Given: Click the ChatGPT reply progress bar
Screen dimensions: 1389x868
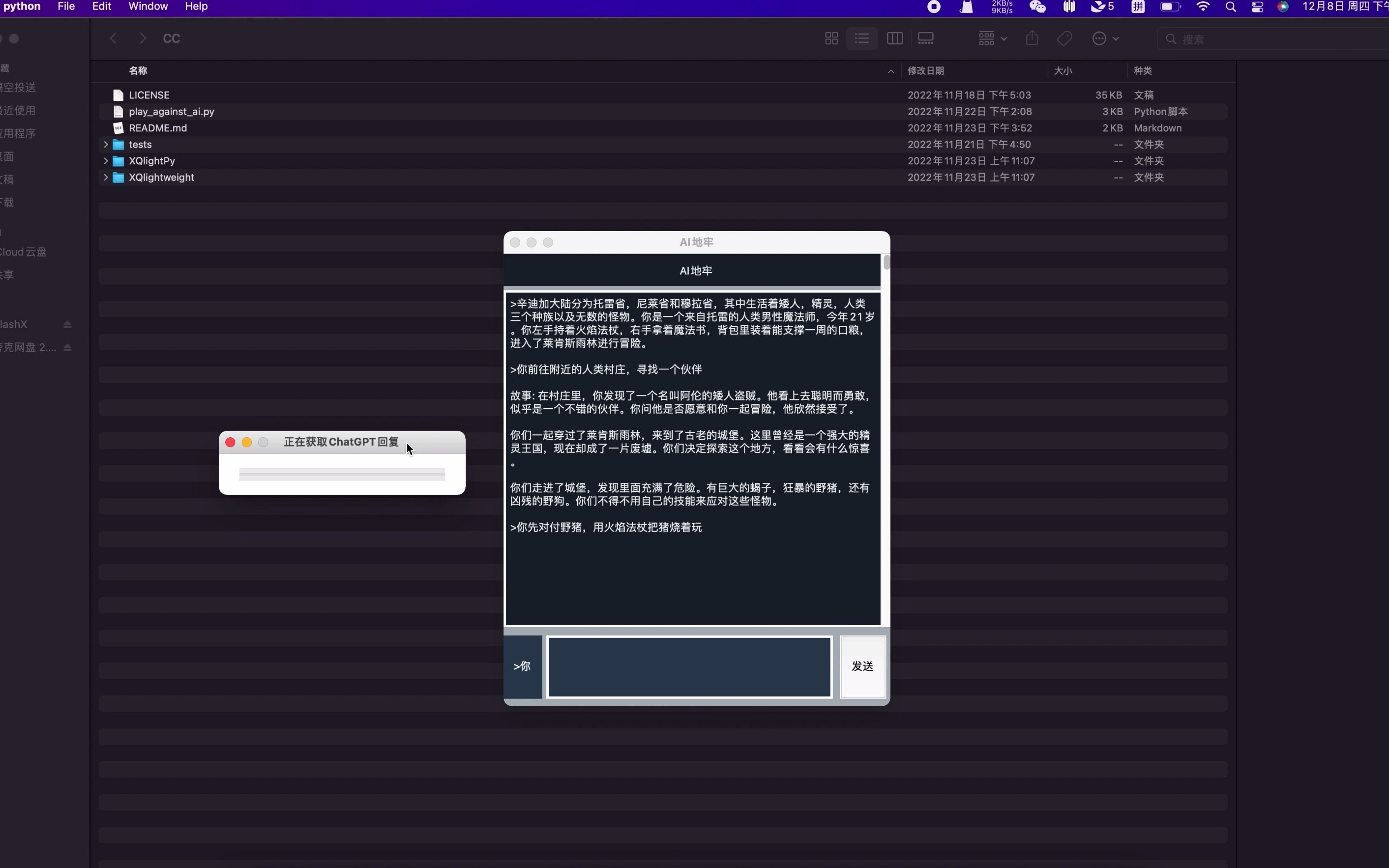Looking at the screenshot, I should (342, 474).
